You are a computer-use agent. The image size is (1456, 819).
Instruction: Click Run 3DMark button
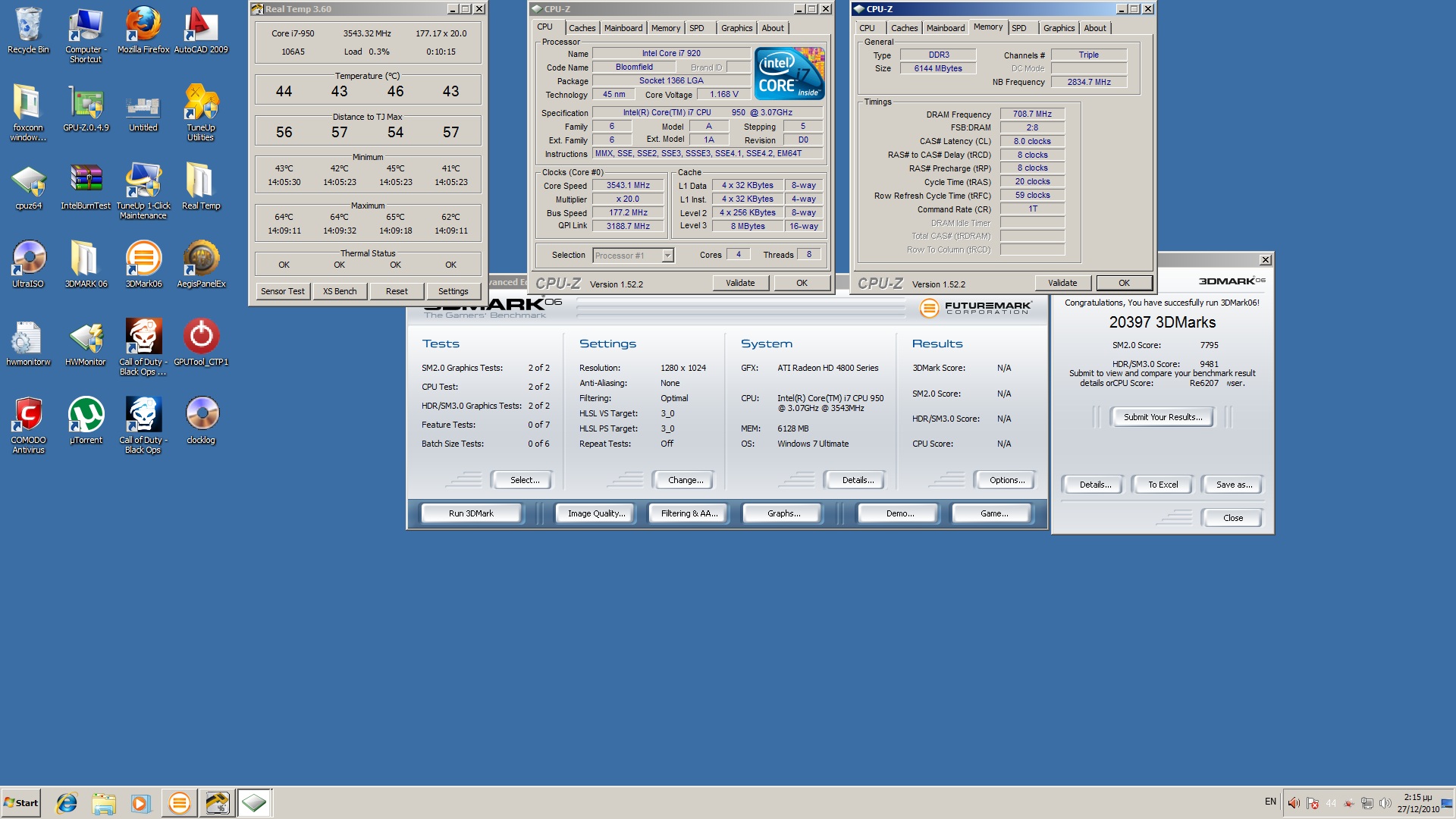(x=471, y=513)
